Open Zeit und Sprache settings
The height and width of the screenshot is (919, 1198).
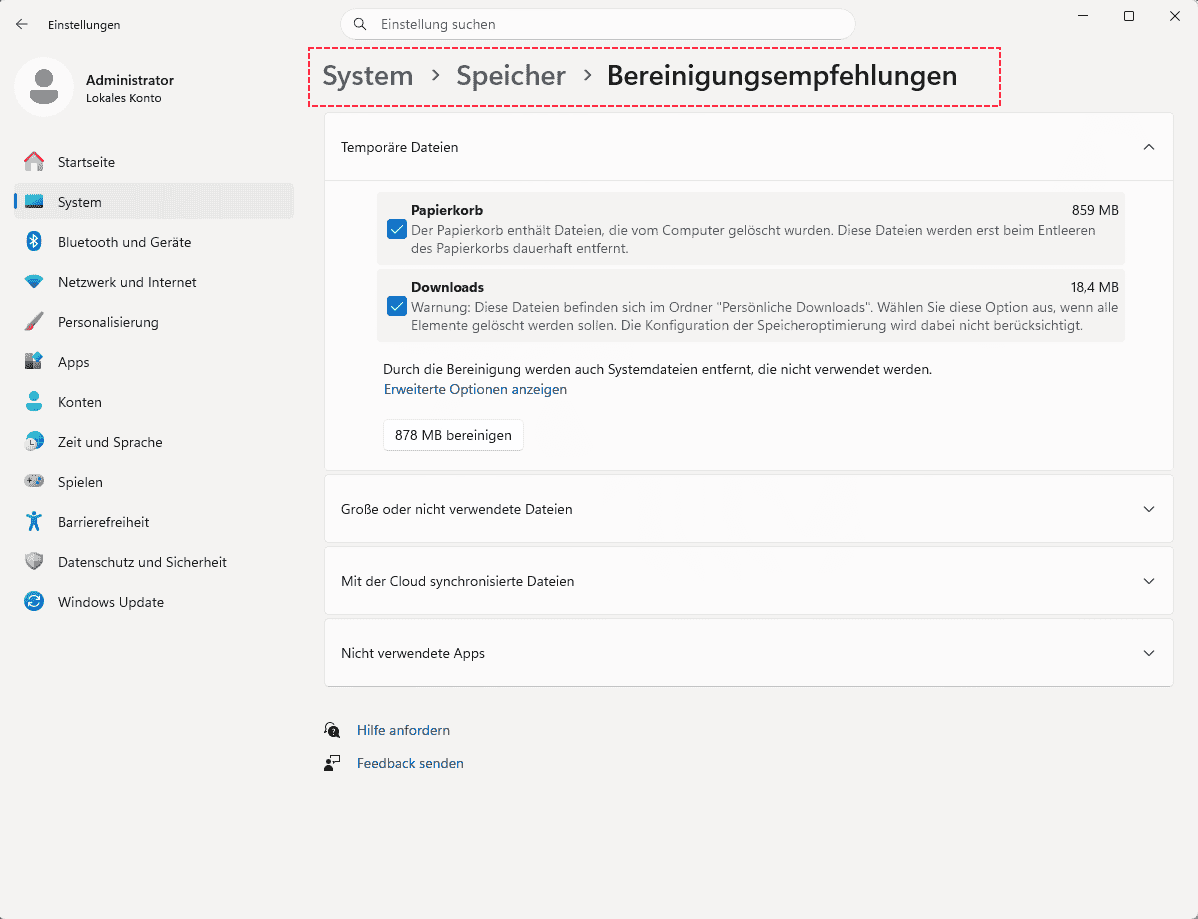click(154, 442)
